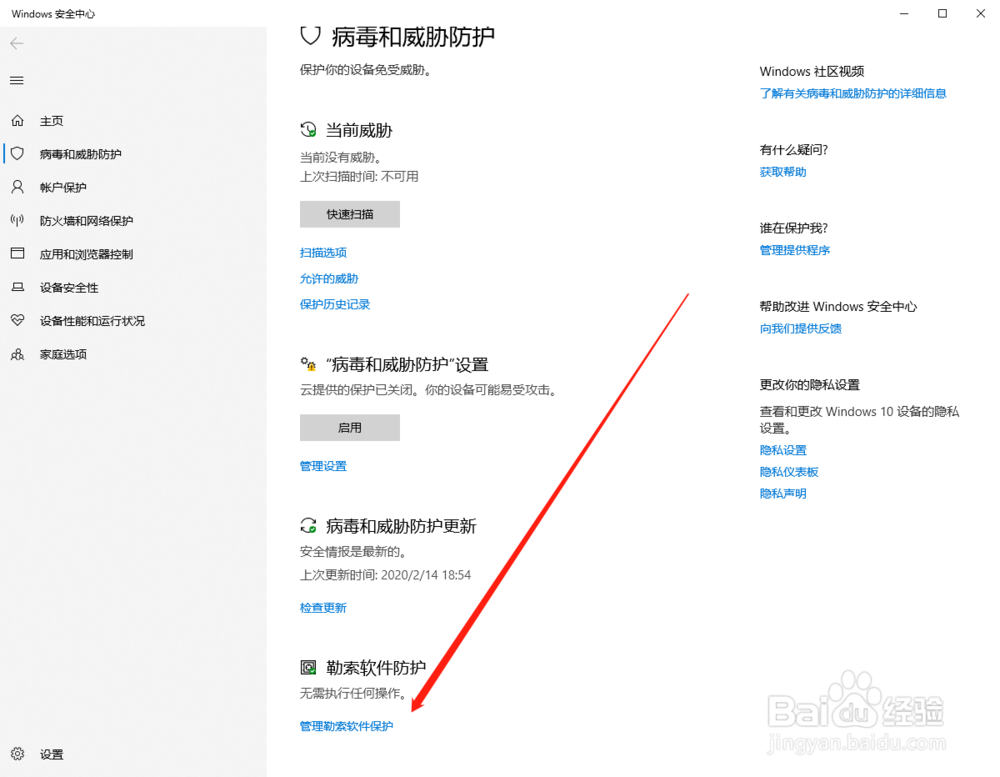Screen dimensions: 1000x777
Task: Click the browser window icon for 应用和浏览器控制
Action: click(17, 253)
